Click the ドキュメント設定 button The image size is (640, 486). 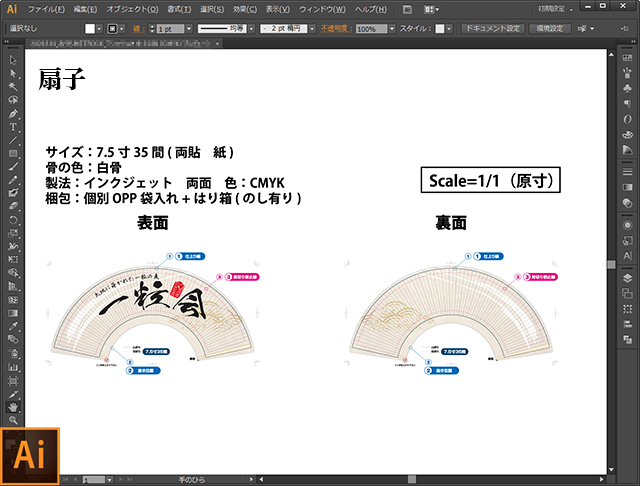[x=493, y=29]
